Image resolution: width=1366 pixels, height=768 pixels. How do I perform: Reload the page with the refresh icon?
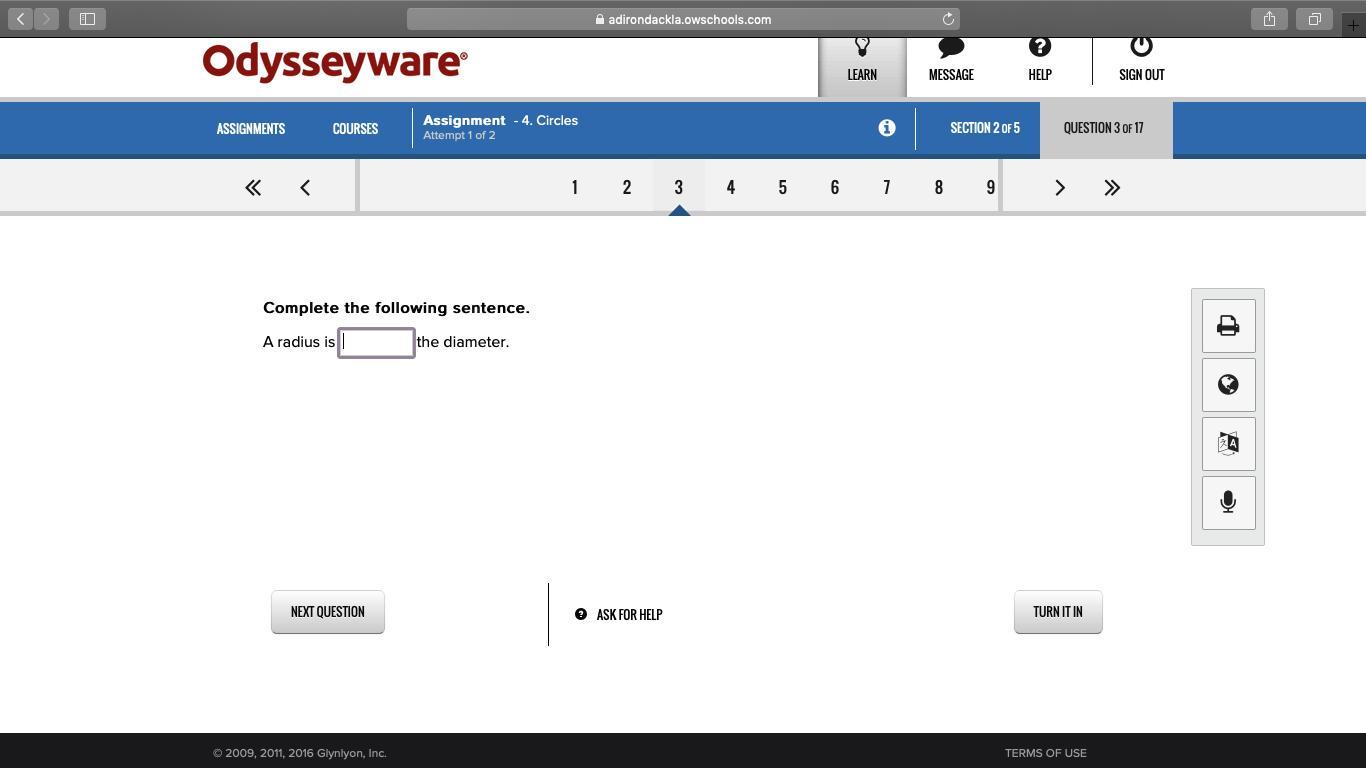coord(948,19)
